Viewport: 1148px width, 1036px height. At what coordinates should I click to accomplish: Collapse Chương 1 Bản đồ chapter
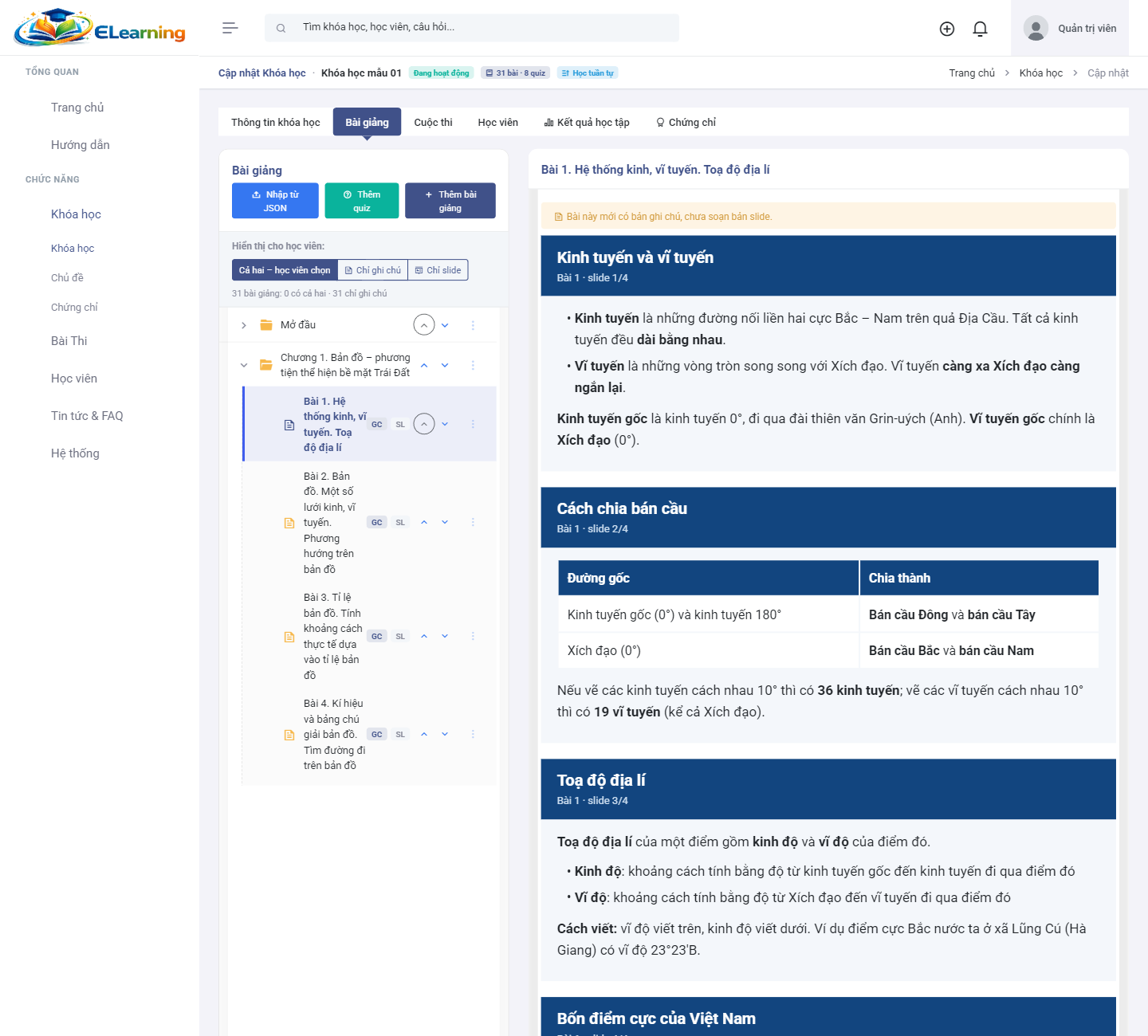coord(244,365)
